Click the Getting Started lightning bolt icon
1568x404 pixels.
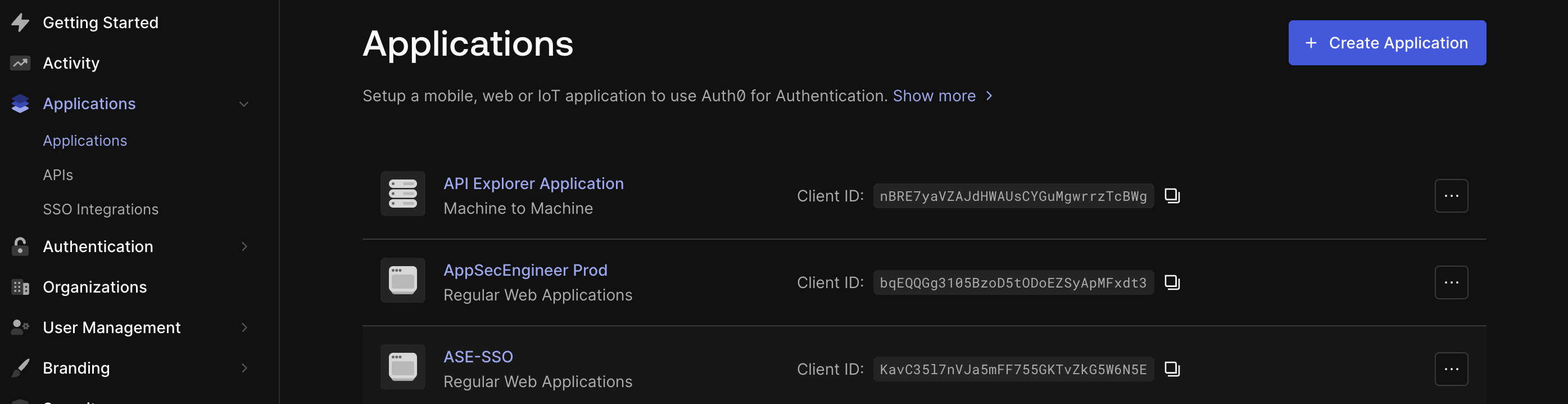20,23
